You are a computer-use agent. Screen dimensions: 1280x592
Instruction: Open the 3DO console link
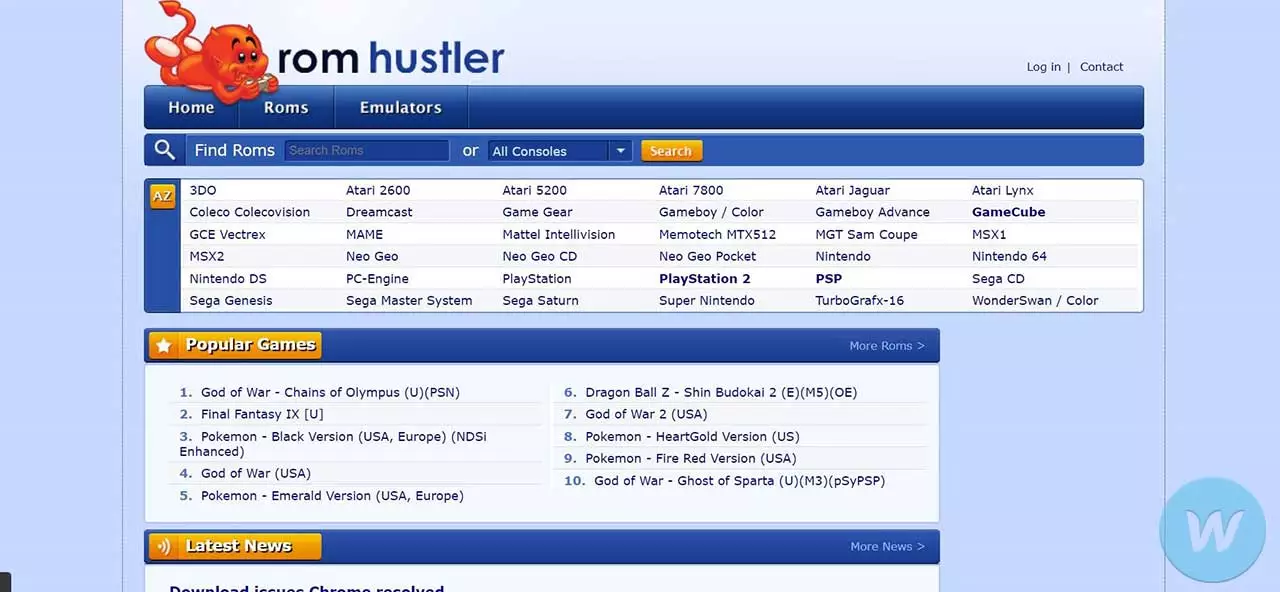point(203,190)
